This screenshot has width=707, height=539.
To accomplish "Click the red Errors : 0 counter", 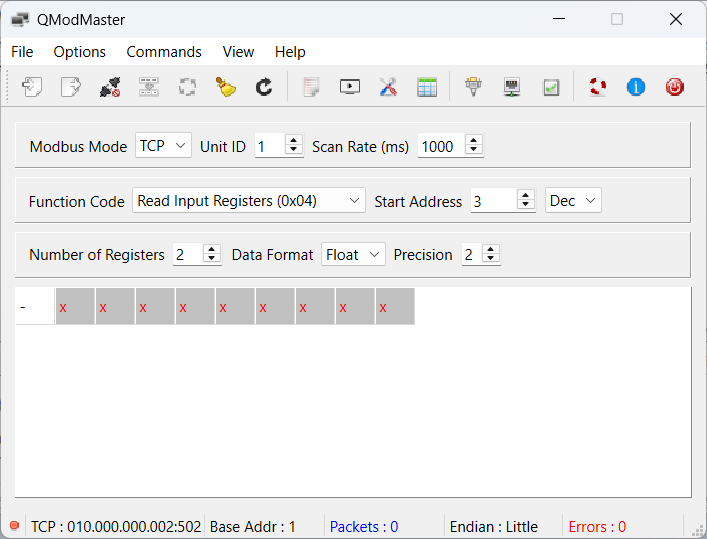I will pyautogui.click(x=597, y=526).
